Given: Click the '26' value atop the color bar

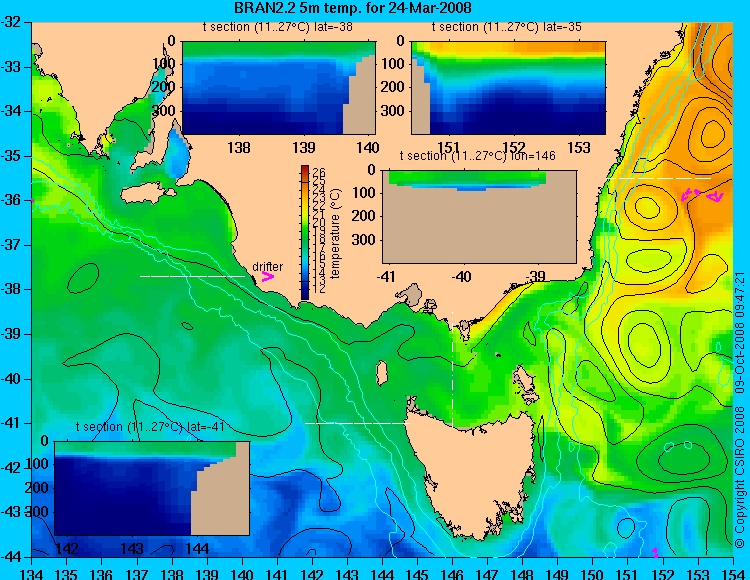Looking at the screenshot, I should [319, 172].
